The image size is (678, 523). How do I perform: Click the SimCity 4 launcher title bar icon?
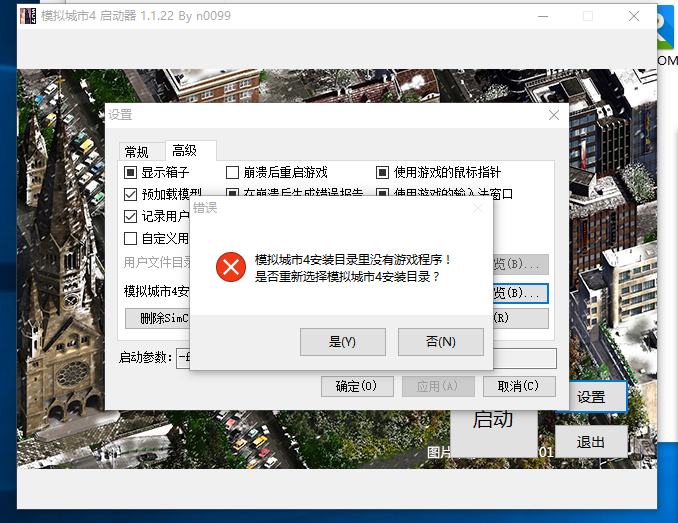click(29, 17)
